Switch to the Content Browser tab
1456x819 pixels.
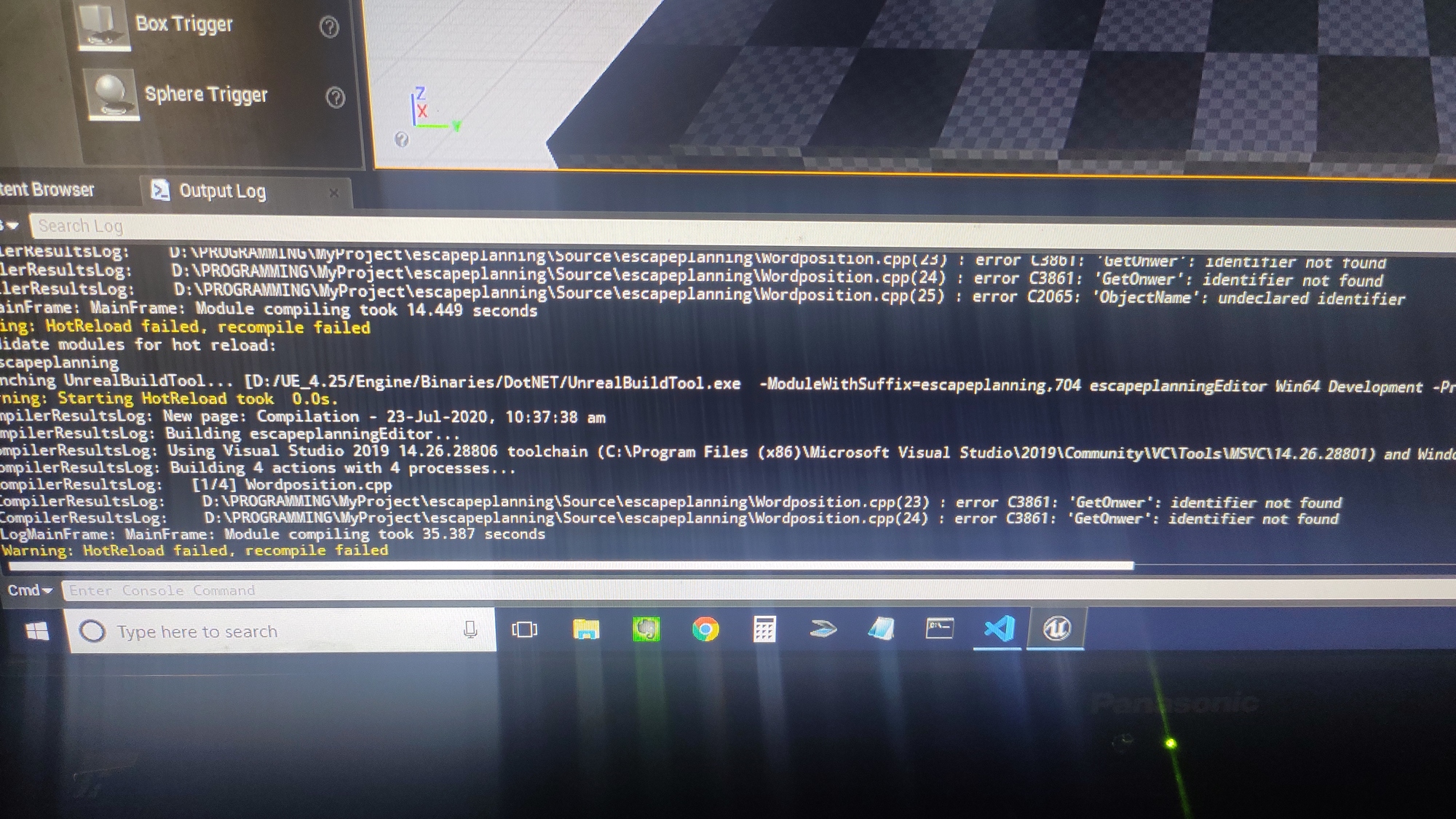click(47, 190)
